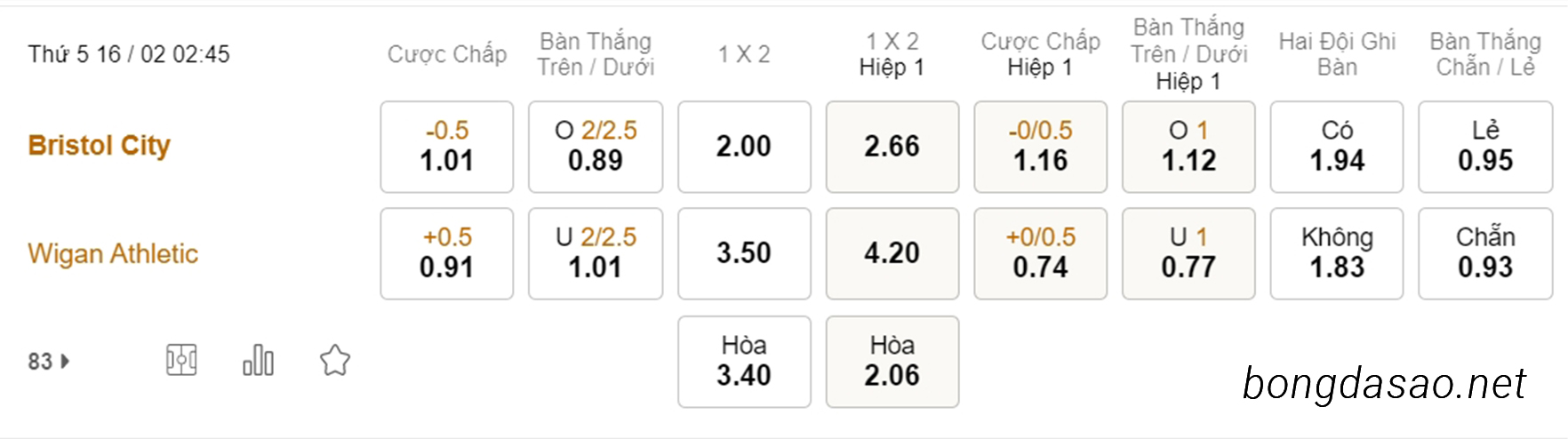This screenshot has width=1568, height=439.
Task: Pick first-half Bristol win odds 2.66
Action: pyautogui.click(x=892, y=147)
